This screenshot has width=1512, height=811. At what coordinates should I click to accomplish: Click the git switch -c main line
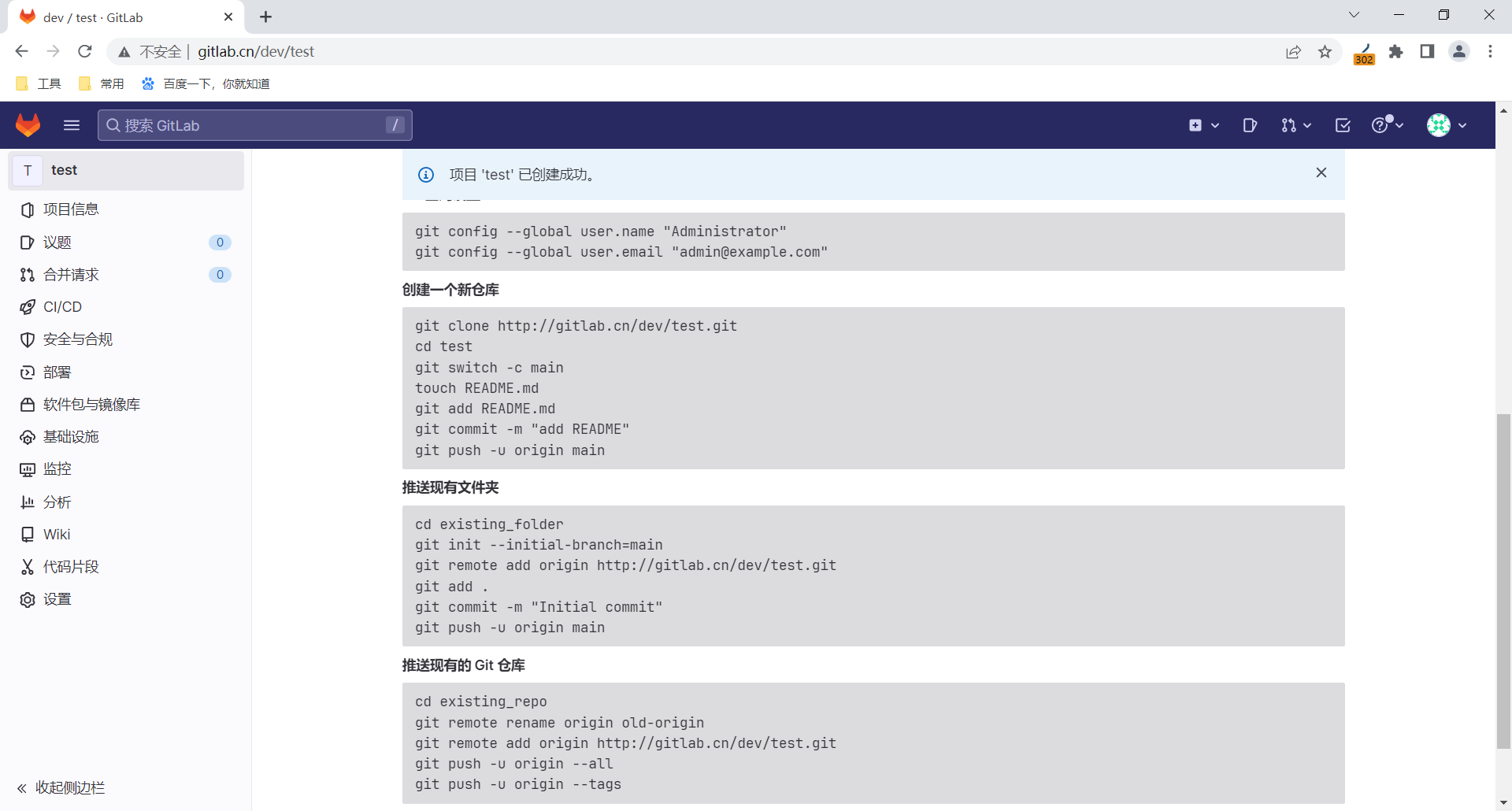coord(489,368)
